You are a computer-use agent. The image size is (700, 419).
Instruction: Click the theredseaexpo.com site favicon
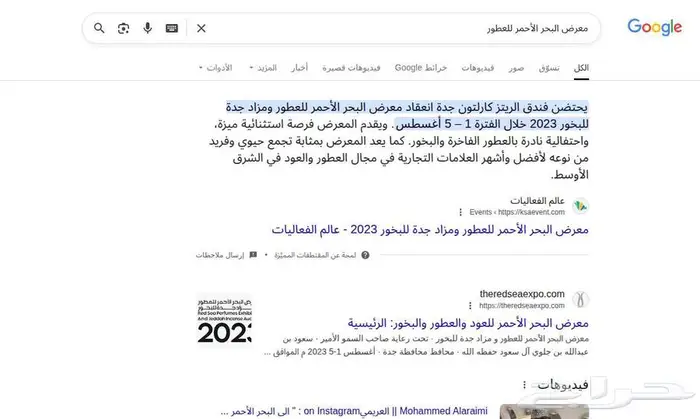[x=580, y=299]
